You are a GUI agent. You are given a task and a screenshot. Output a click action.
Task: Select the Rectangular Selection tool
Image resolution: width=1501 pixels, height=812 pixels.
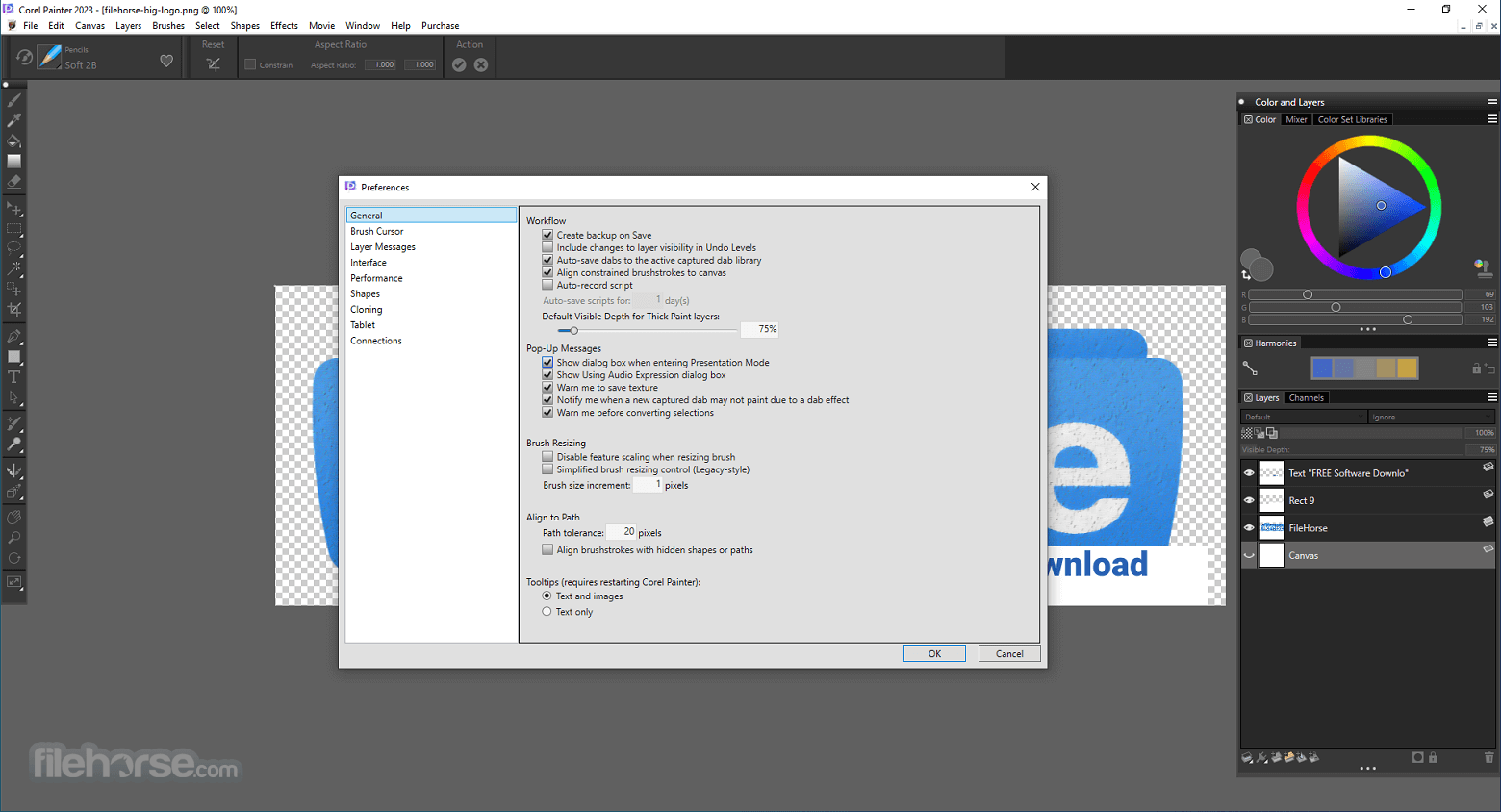[x=13, y=229]
